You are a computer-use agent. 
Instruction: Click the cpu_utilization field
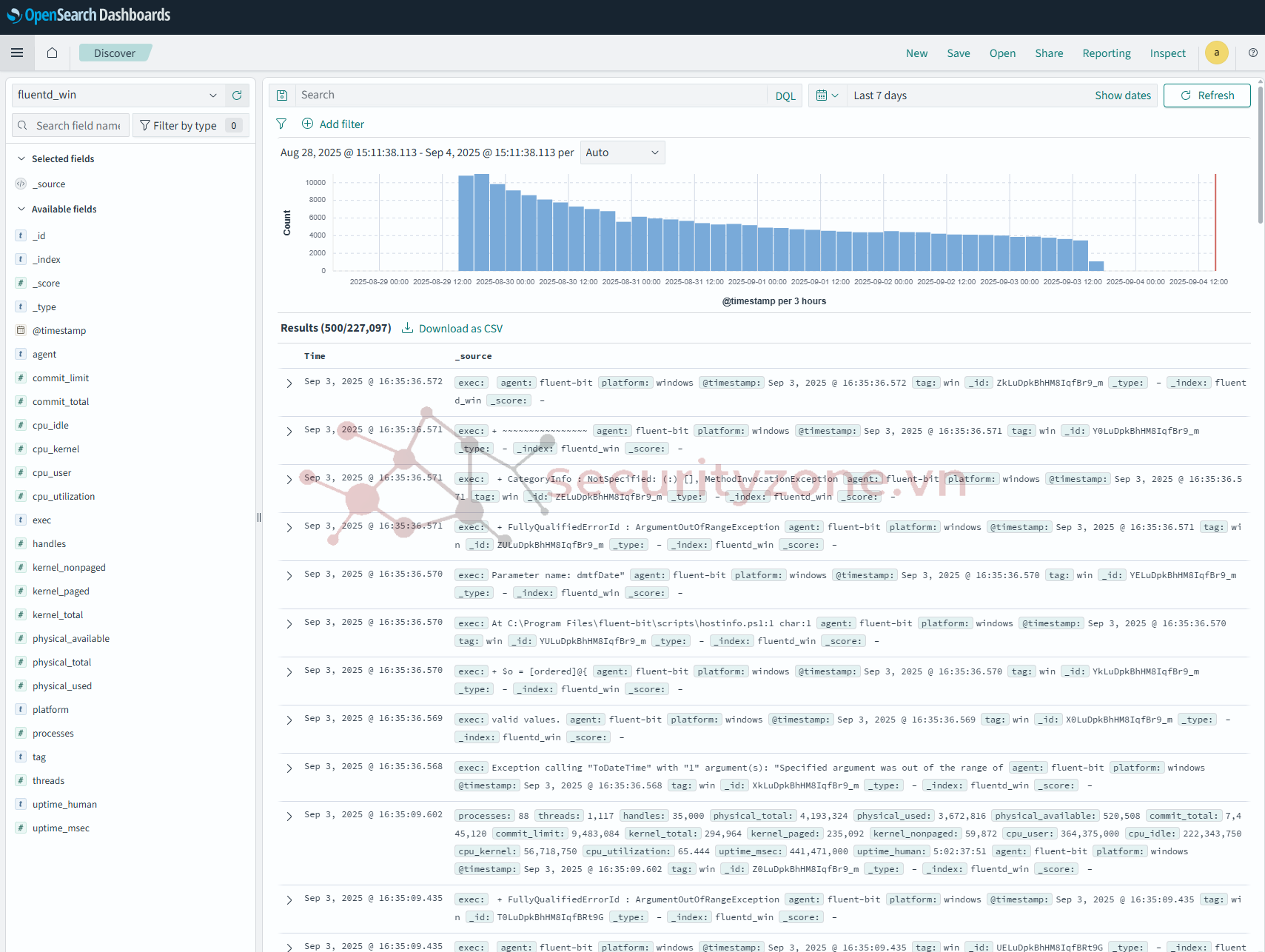point(64,496)
